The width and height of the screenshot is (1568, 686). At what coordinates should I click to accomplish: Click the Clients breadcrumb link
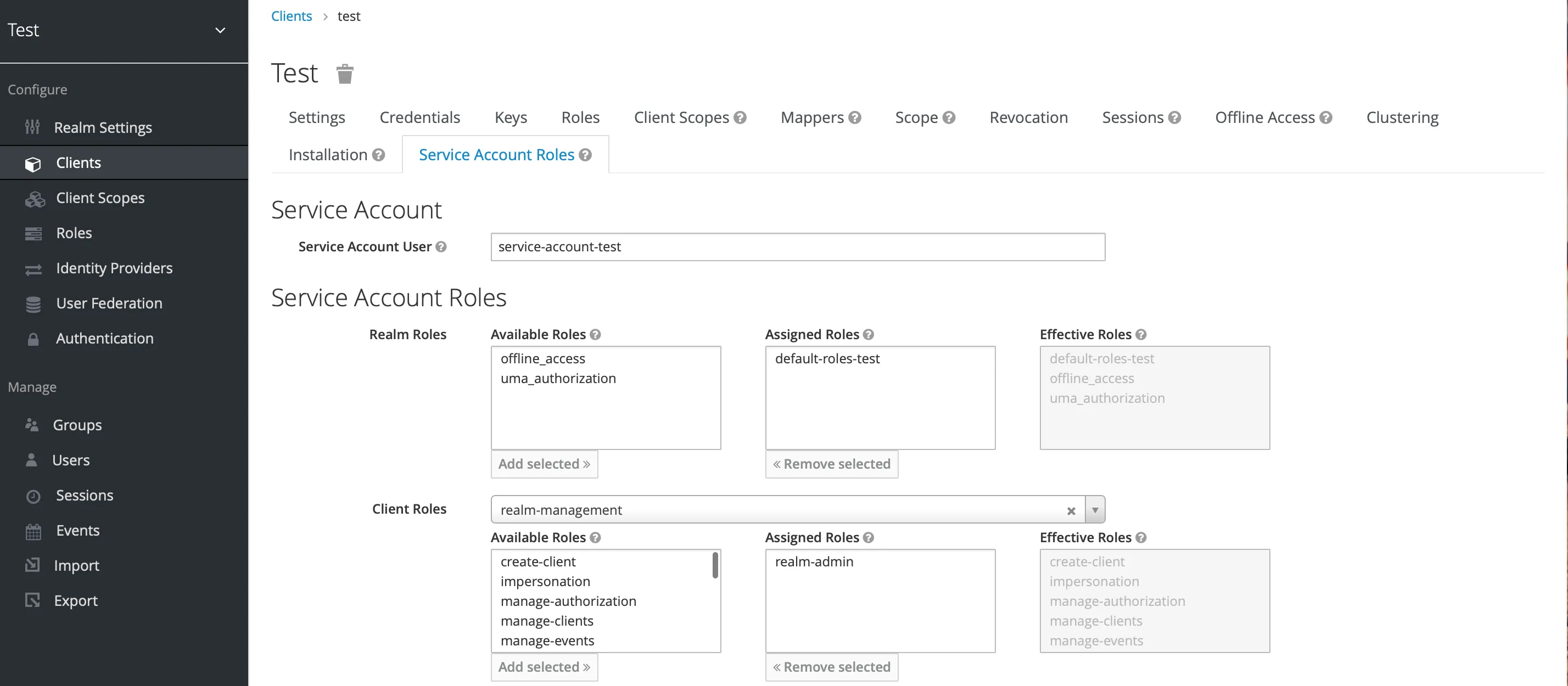[291, 16]
